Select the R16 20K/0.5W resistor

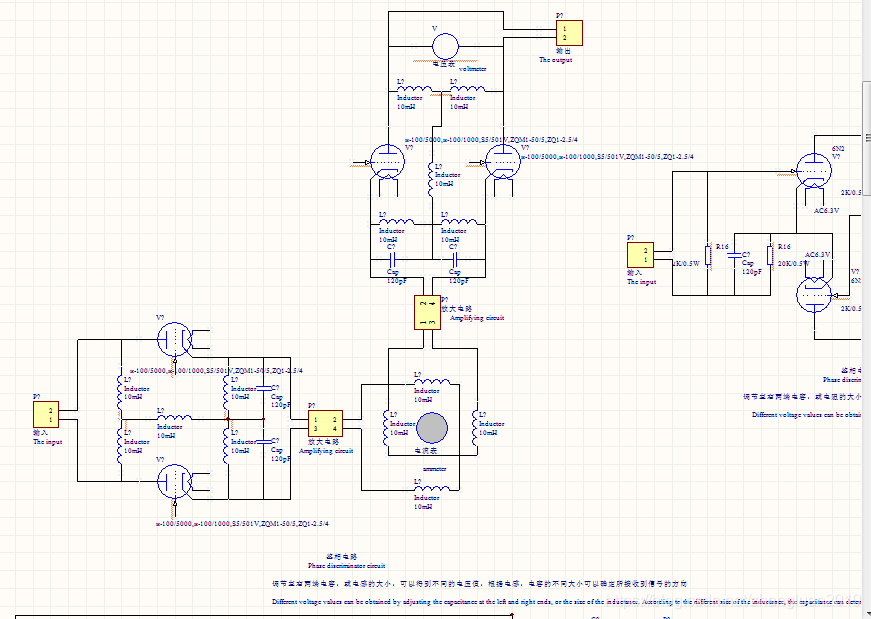[x=770, y=255]
